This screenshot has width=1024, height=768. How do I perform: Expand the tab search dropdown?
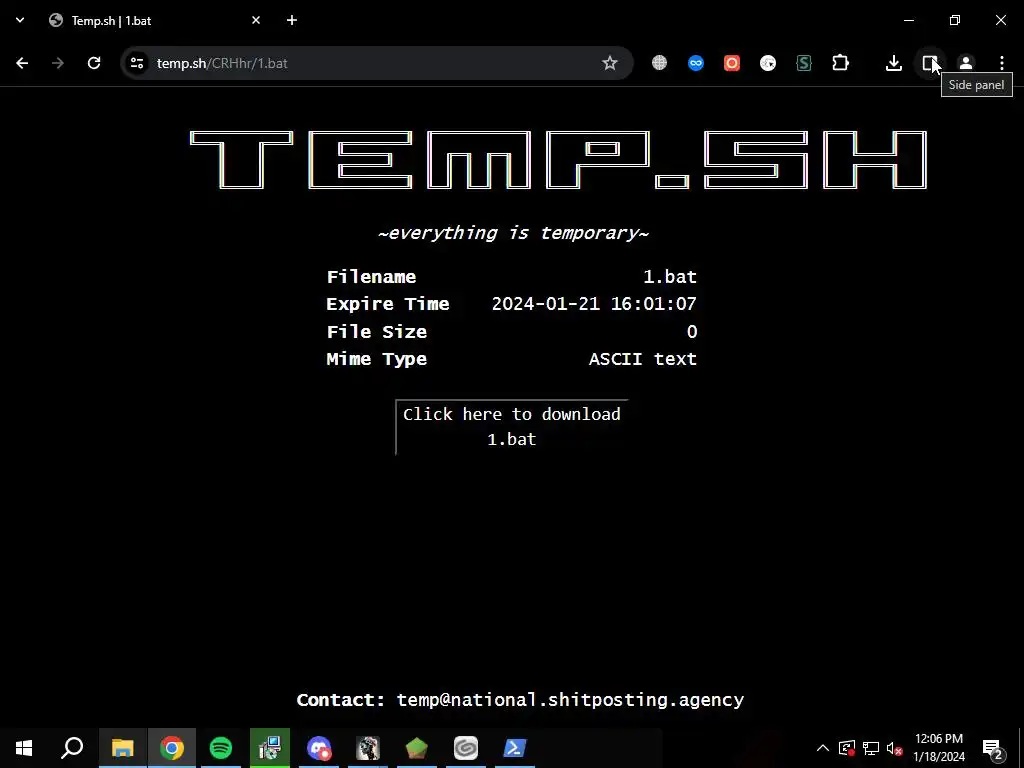click(20, 20)
